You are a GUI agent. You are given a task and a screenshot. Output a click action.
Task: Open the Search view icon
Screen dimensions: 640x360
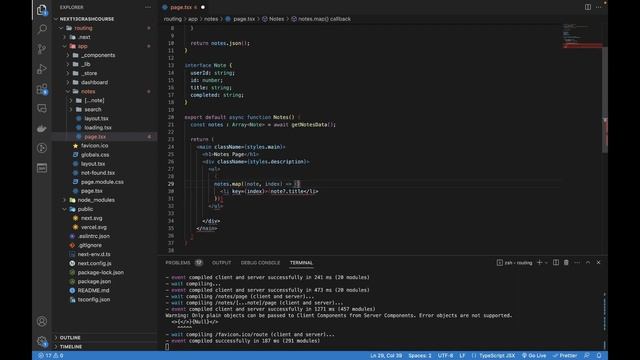(x=42, y=29)
